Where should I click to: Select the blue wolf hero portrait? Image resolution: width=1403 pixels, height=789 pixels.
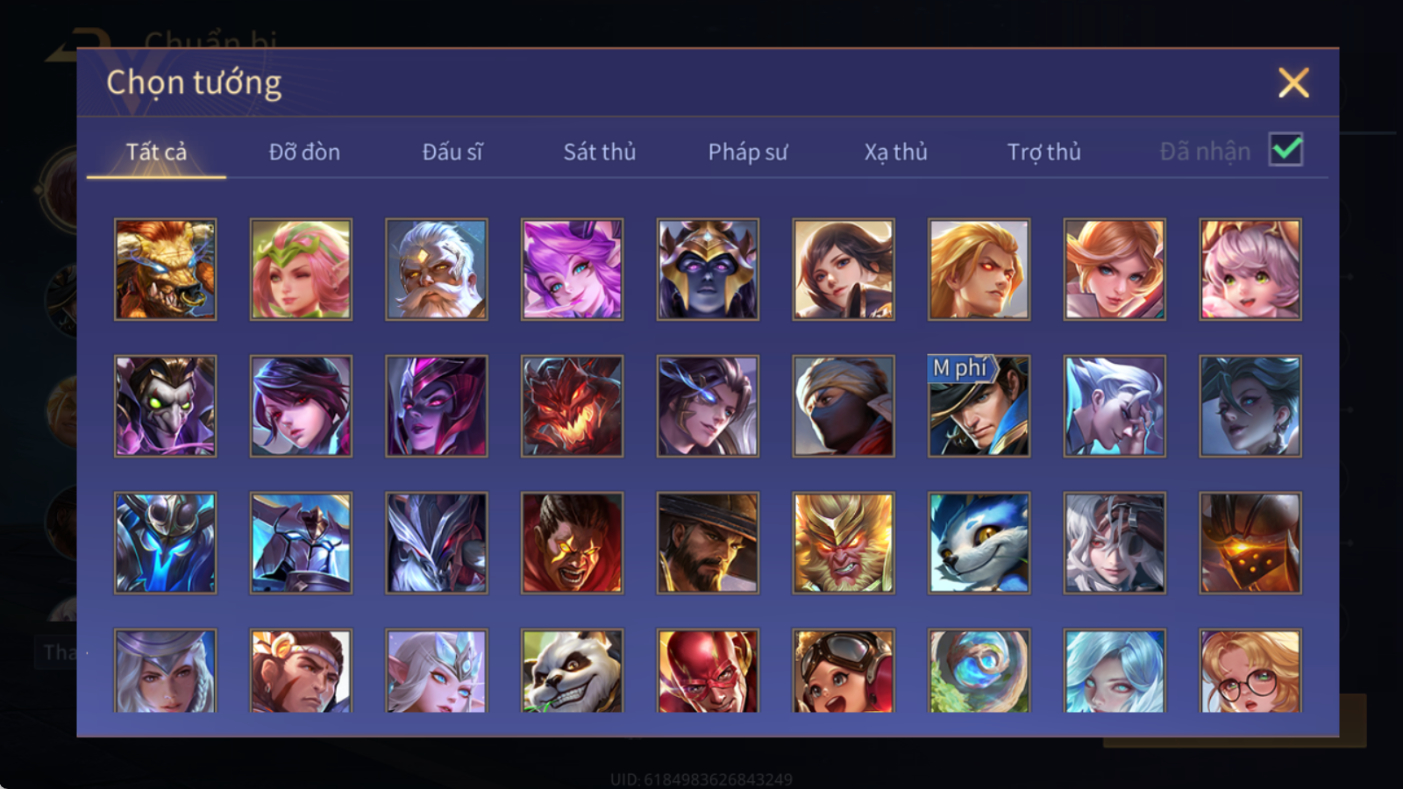click(x=979, y=543)
